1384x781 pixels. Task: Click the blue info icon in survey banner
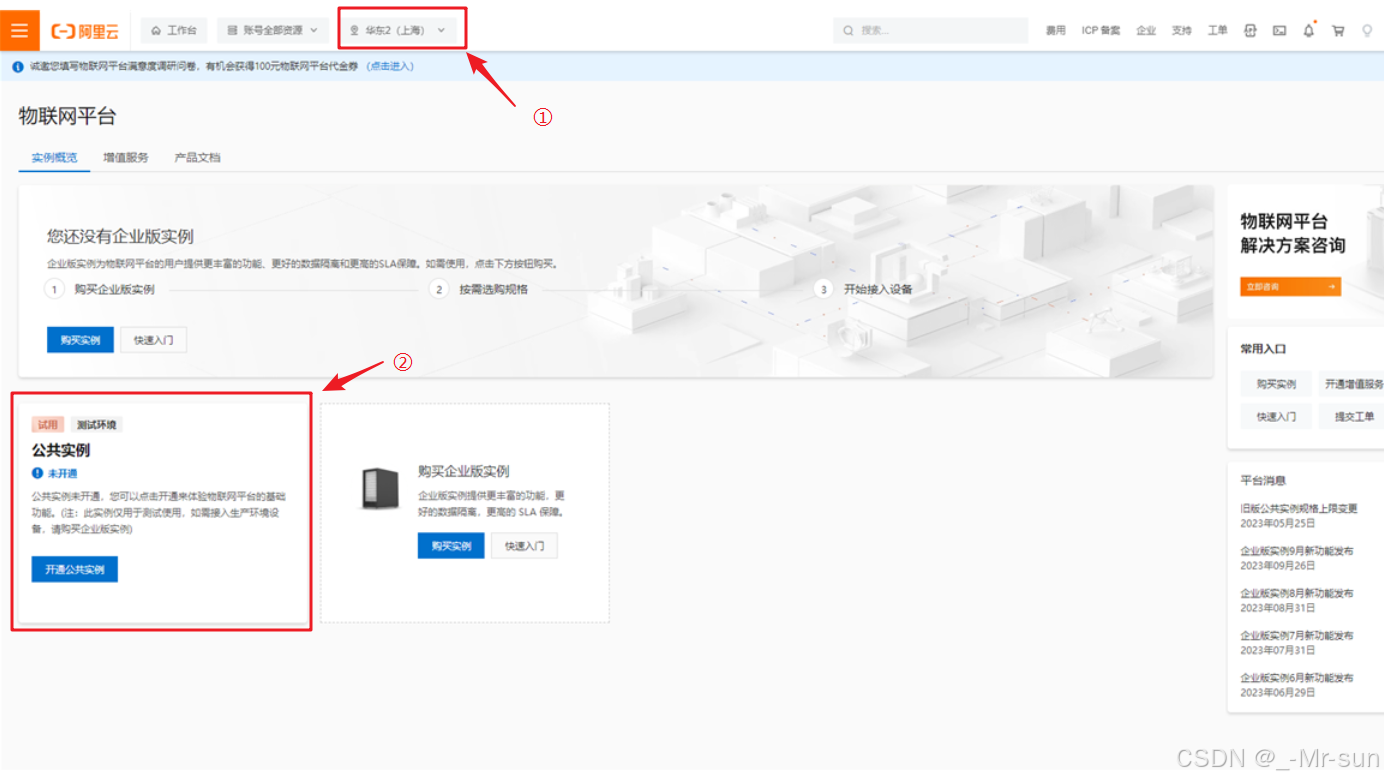tap(18, 67)
